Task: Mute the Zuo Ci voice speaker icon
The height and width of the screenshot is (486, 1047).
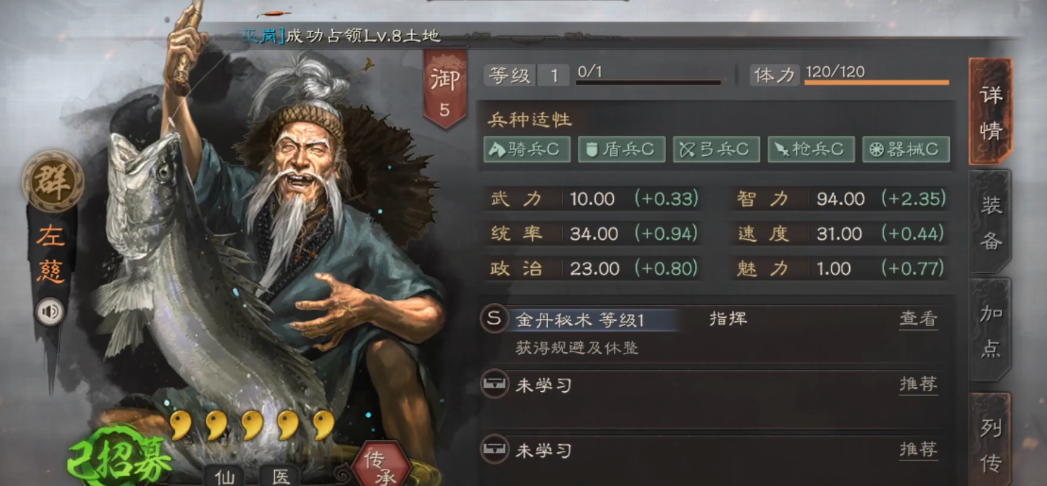Action: pyautogui.click(x=49, y=311)
